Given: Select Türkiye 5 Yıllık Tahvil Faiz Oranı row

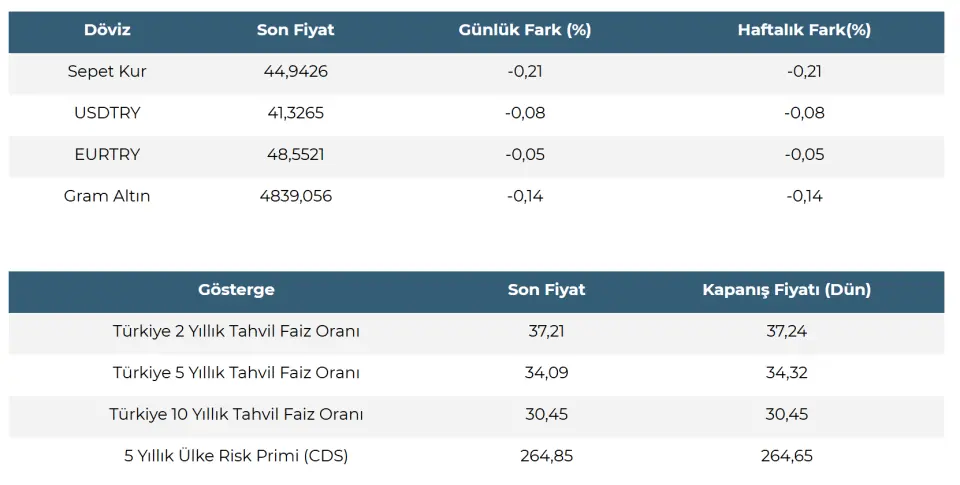Looking at the screenshot, I should [x=476, y=373].
